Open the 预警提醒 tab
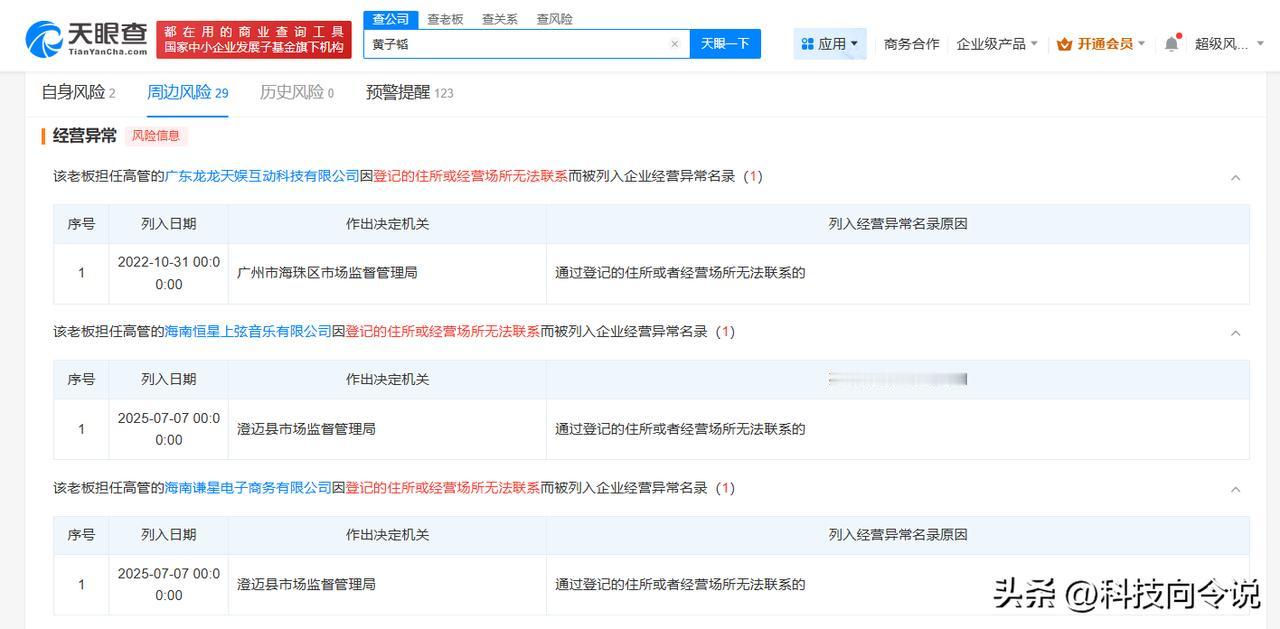The image size is (1280, 629). (409, 93)
